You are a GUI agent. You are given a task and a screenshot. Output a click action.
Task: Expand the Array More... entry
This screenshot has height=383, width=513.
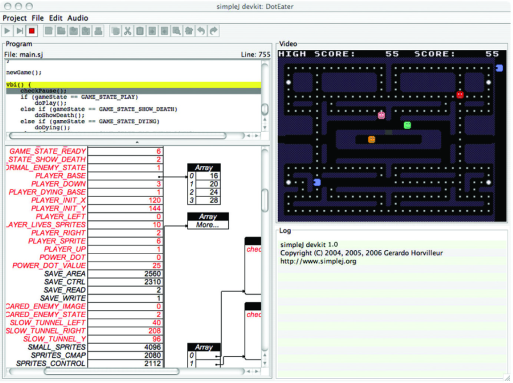click(208, 225)
